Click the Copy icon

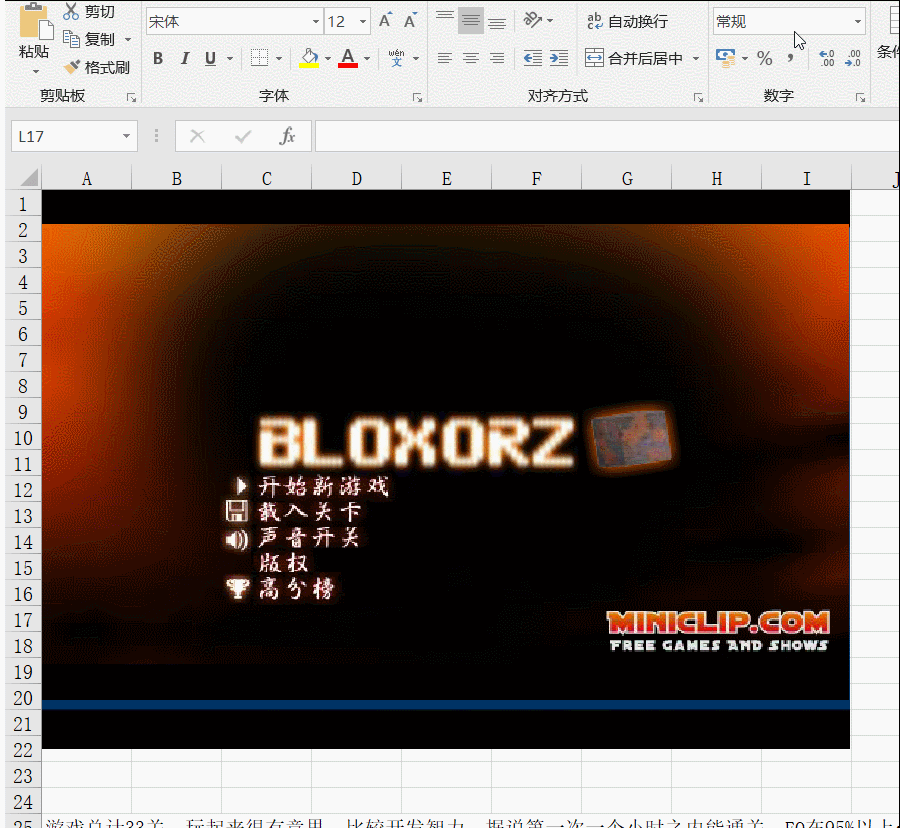click(71, 39)
